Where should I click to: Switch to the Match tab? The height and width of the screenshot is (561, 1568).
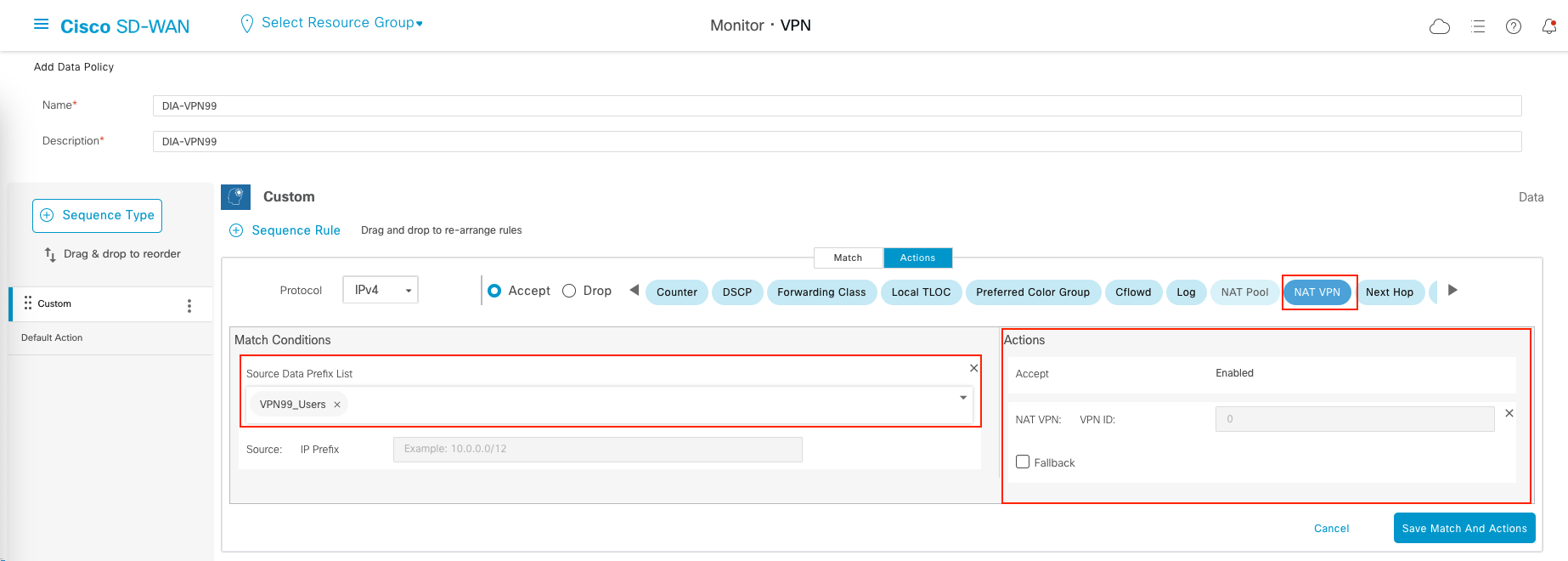[848, 258]
